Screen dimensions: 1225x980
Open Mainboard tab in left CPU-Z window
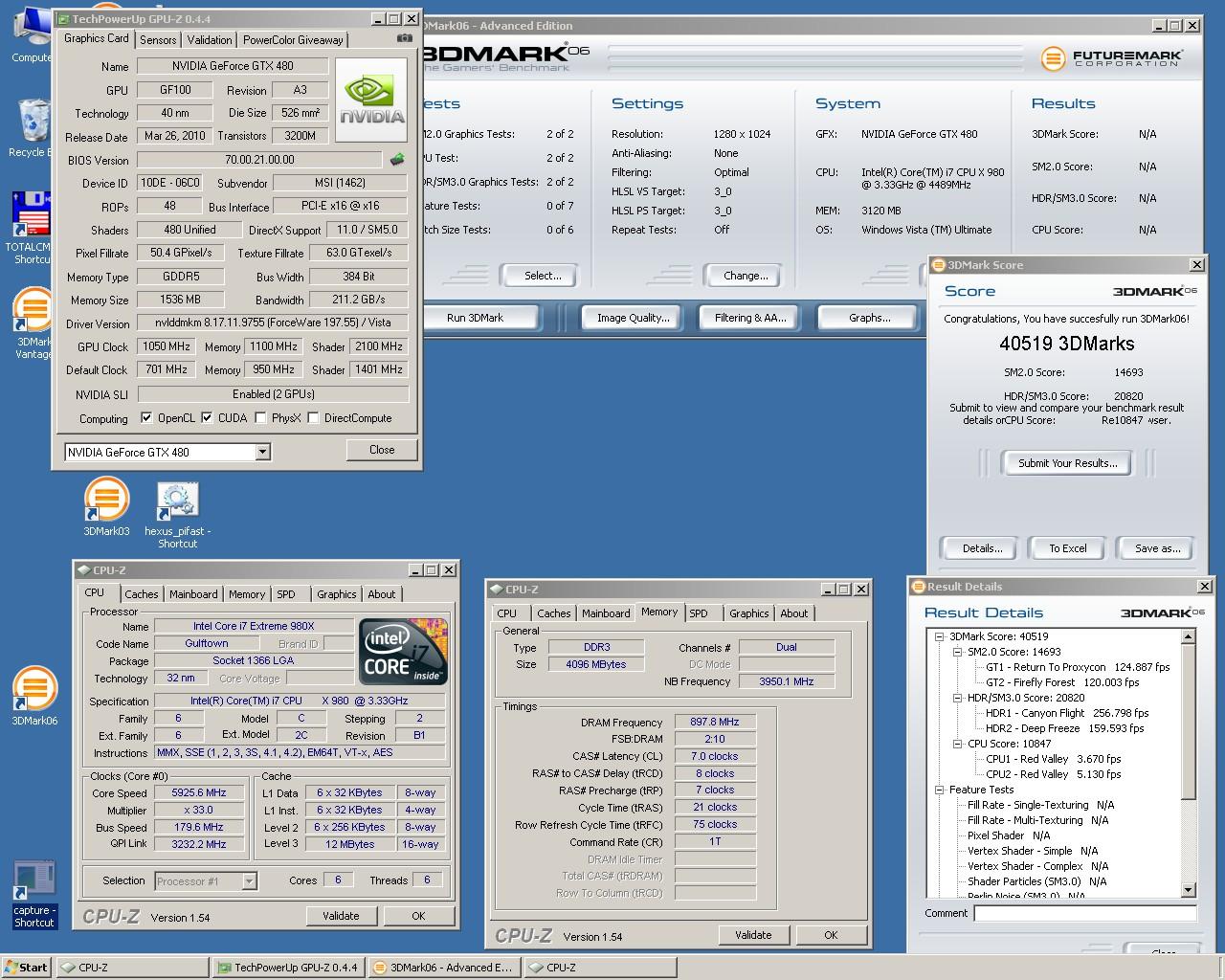pyautogui.click(x=193, y=594)
